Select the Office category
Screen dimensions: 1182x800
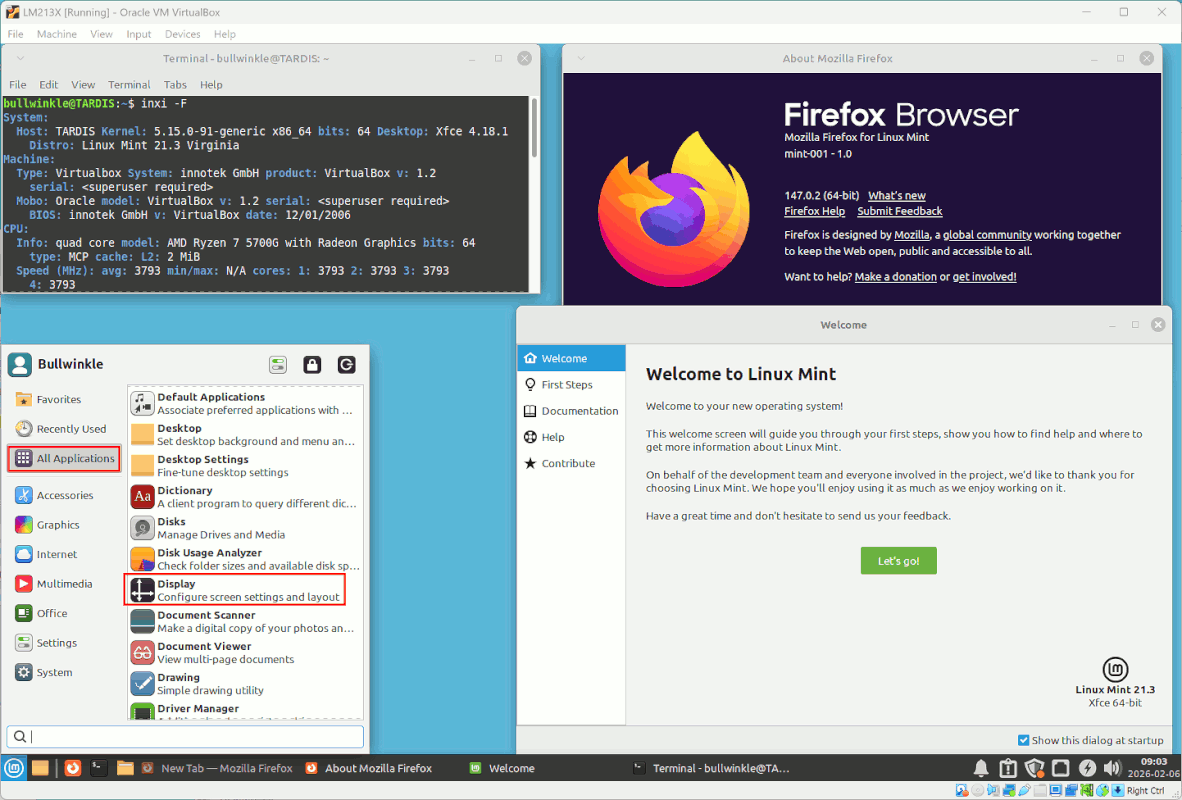pos(64,613)
